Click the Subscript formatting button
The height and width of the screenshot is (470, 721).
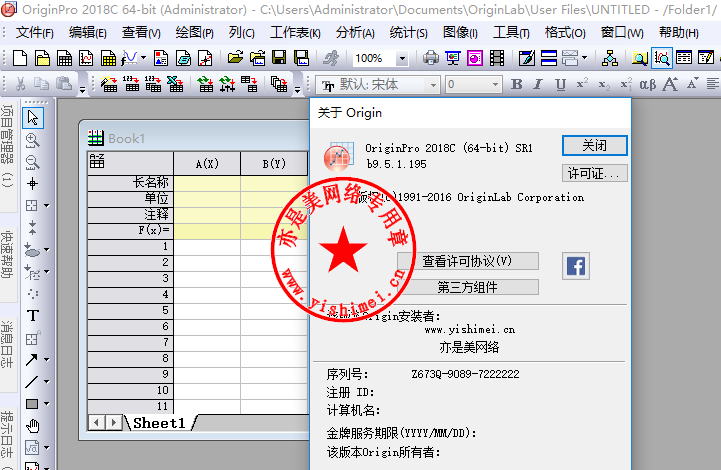(604, 84)
